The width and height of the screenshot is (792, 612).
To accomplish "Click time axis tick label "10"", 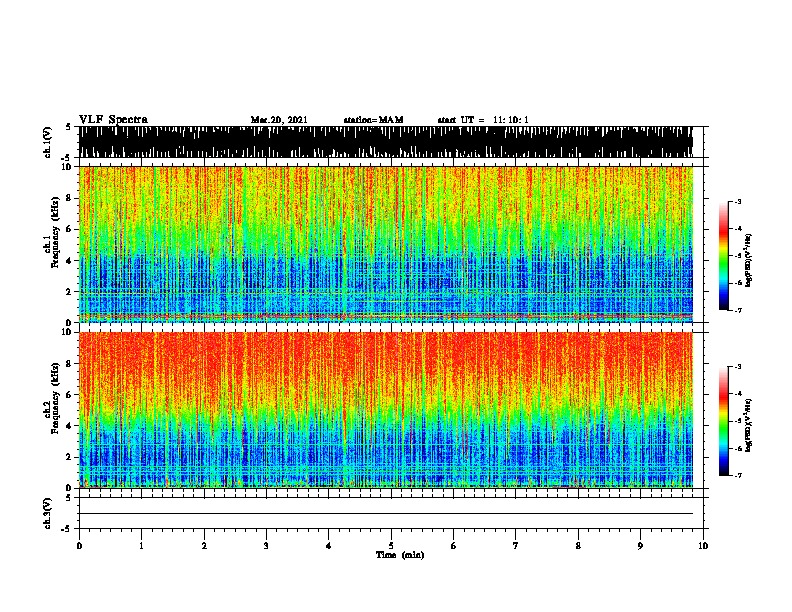I will click(703, 546).
